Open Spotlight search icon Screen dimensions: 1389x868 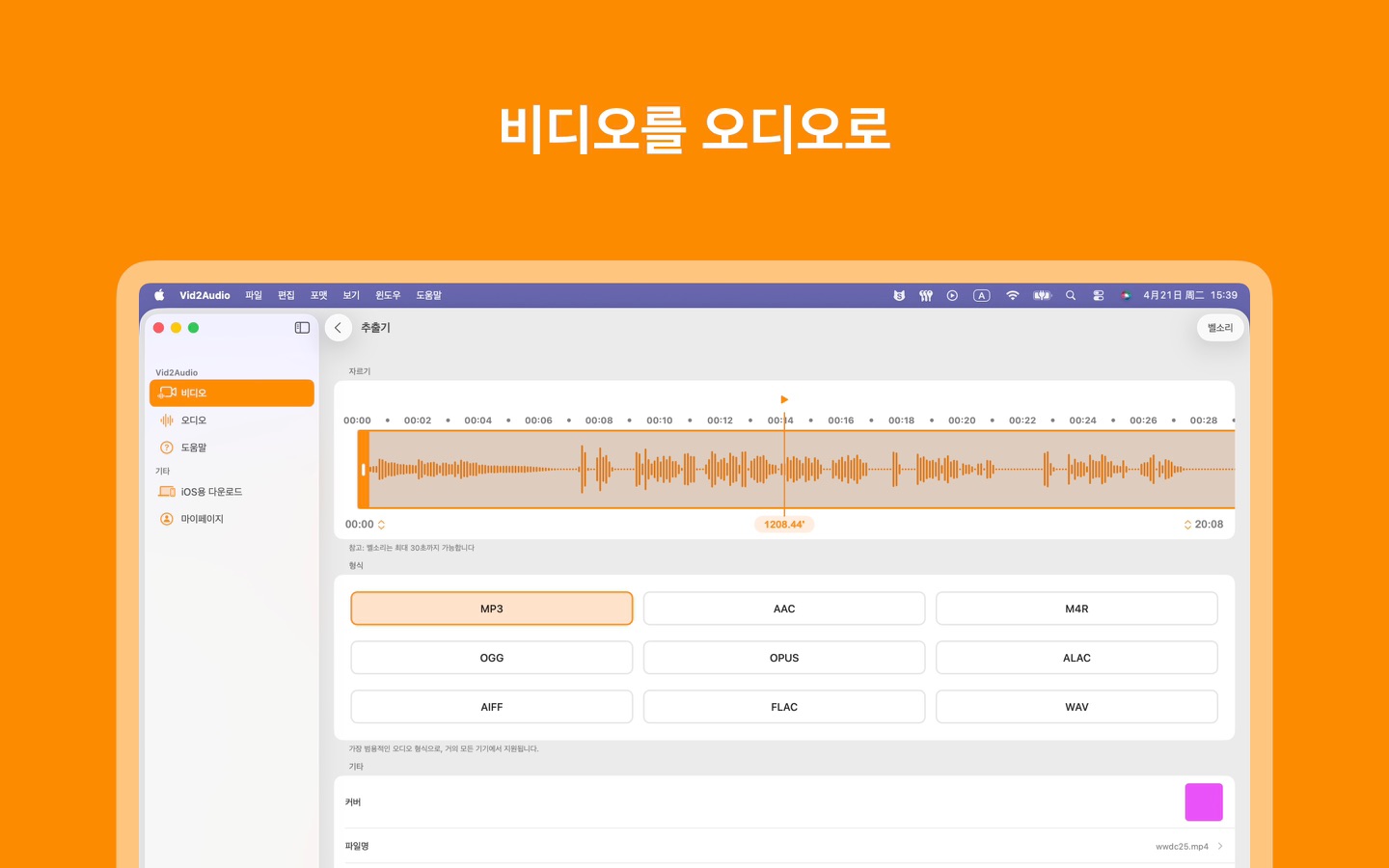click(1071, 296)
